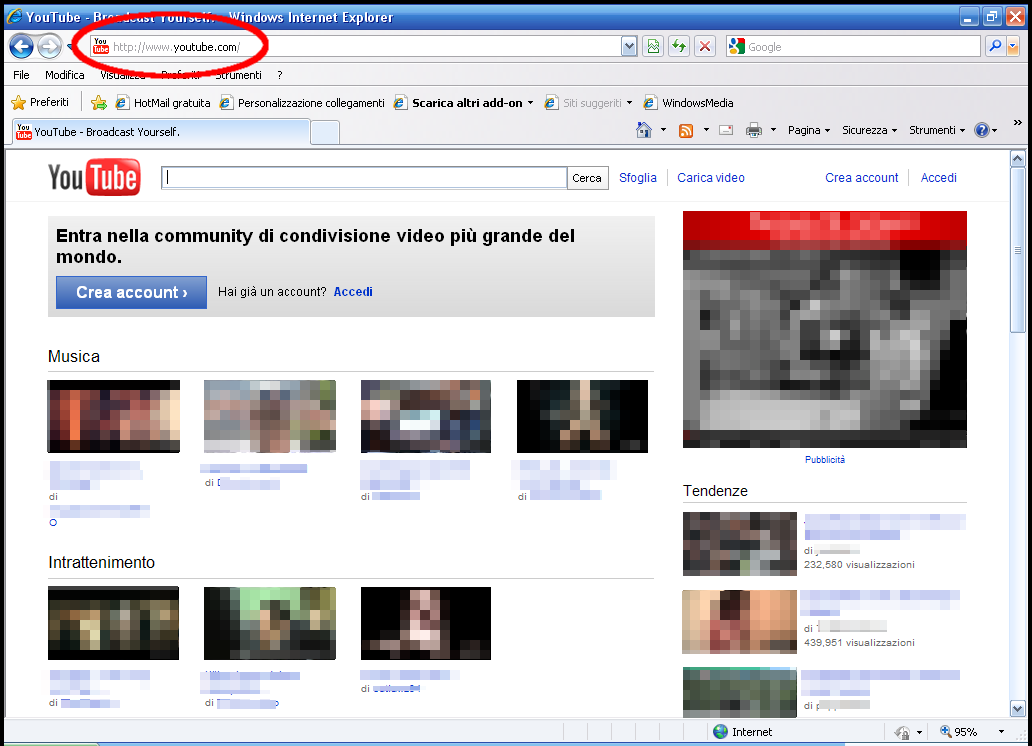Click Crea account link in header
The image size is (1032, 746).
coord(862,178)
